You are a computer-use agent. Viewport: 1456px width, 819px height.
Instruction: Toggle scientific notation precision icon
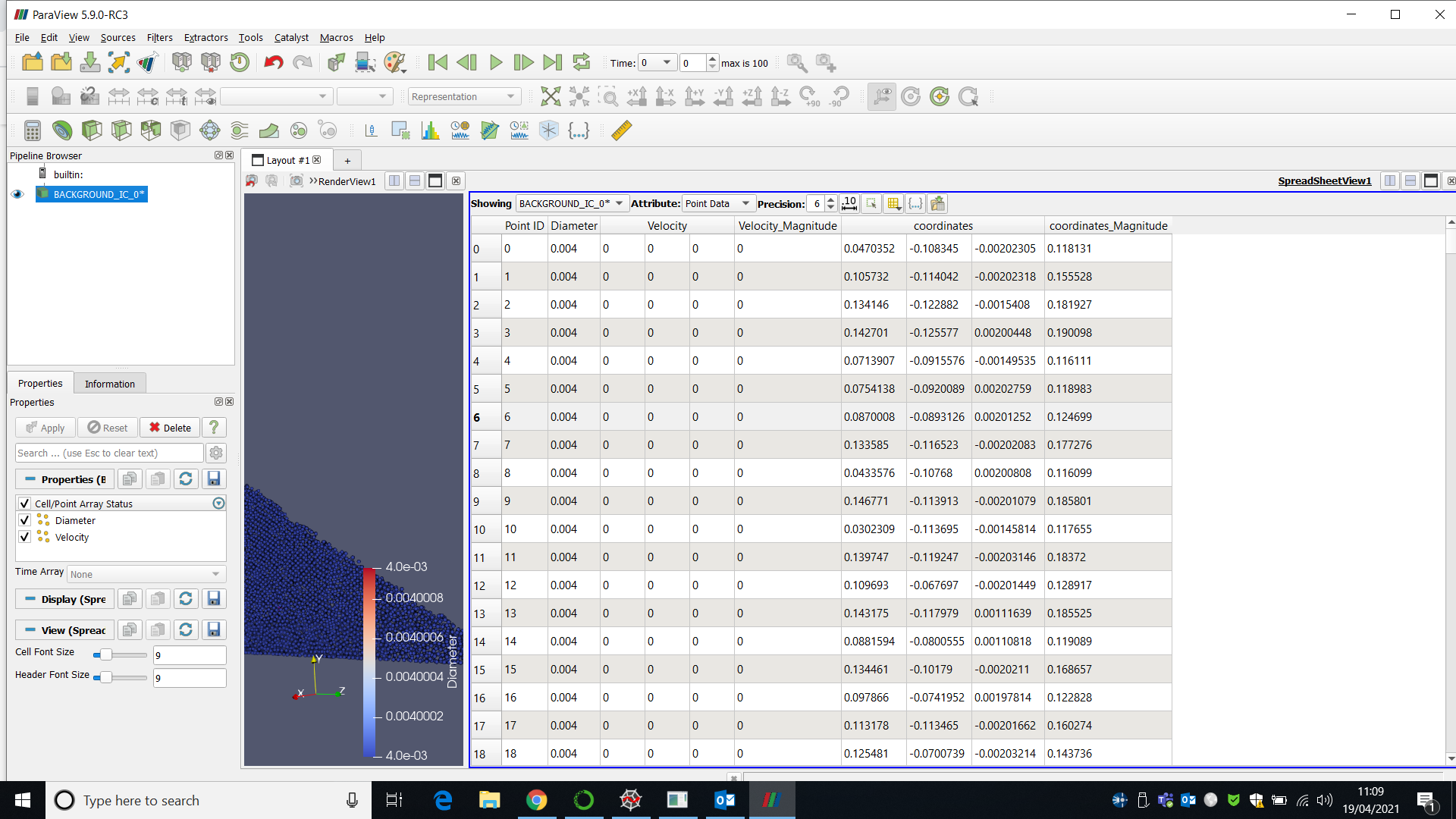(x=849, y=203)
